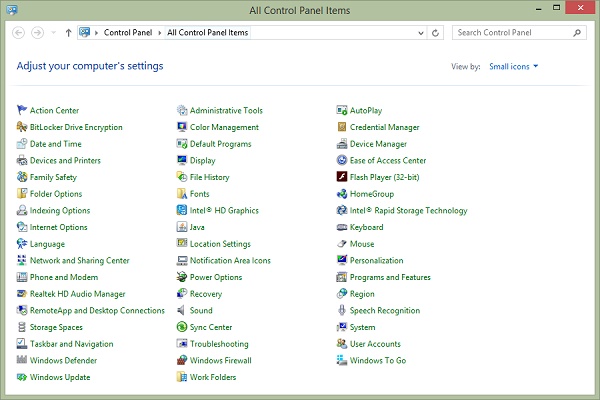Expand the root breadcrumb arrow before Control Panel

[x=96, y=33]
